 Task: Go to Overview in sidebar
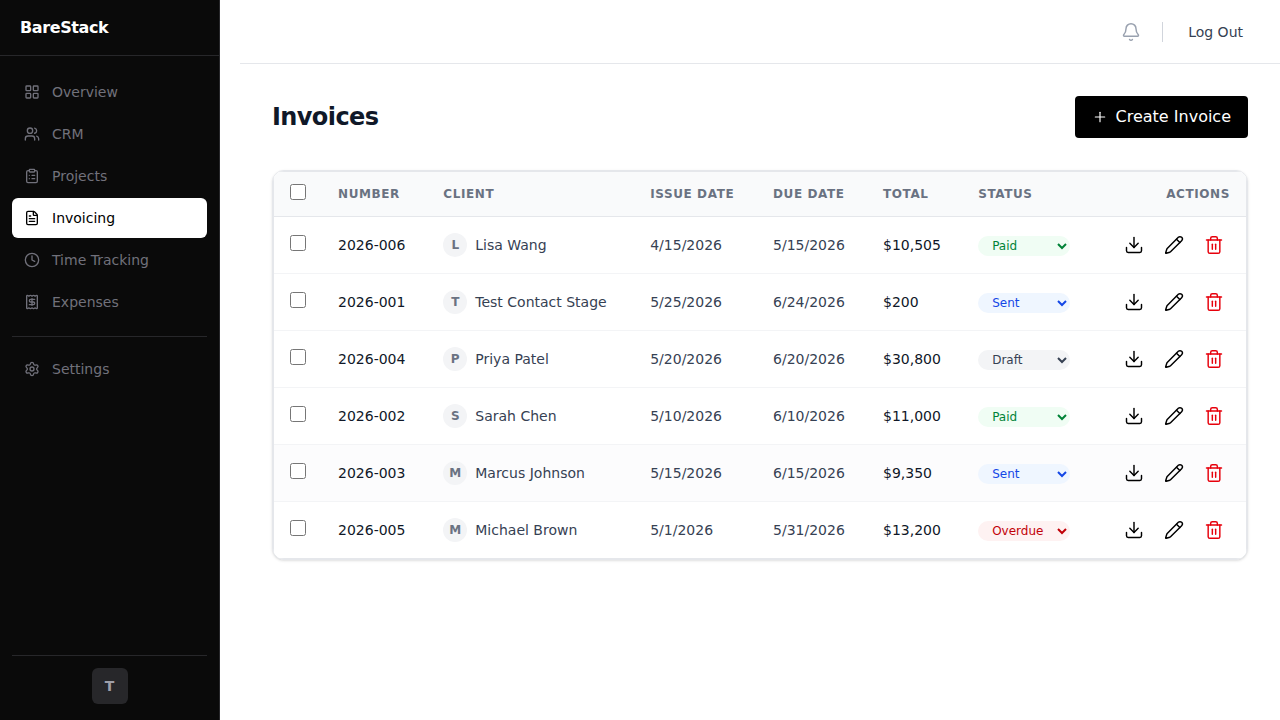109,92
